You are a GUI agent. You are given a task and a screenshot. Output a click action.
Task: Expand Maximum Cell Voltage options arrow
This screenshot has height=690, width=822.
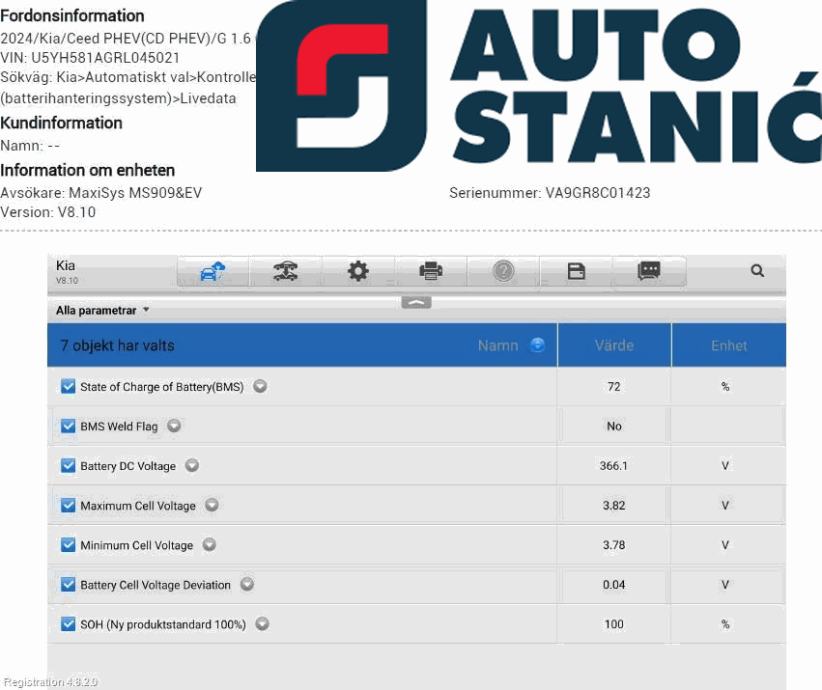212,505
